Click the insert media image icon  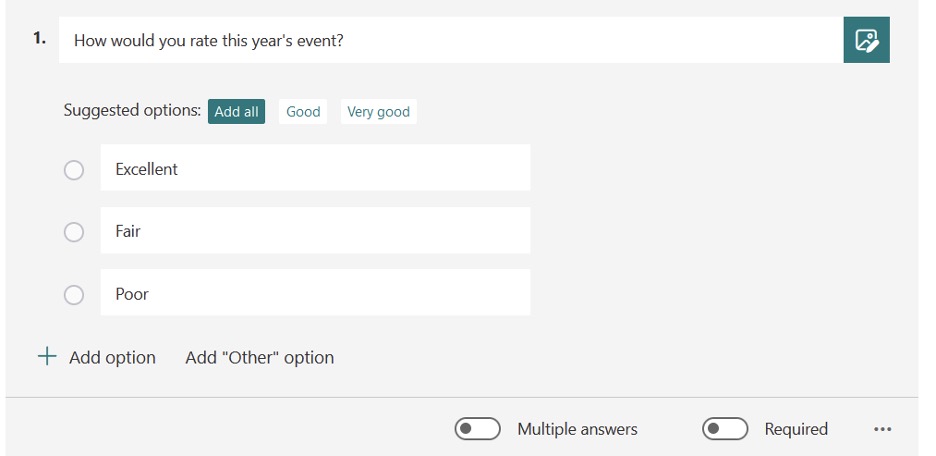(x=866, y=40)
